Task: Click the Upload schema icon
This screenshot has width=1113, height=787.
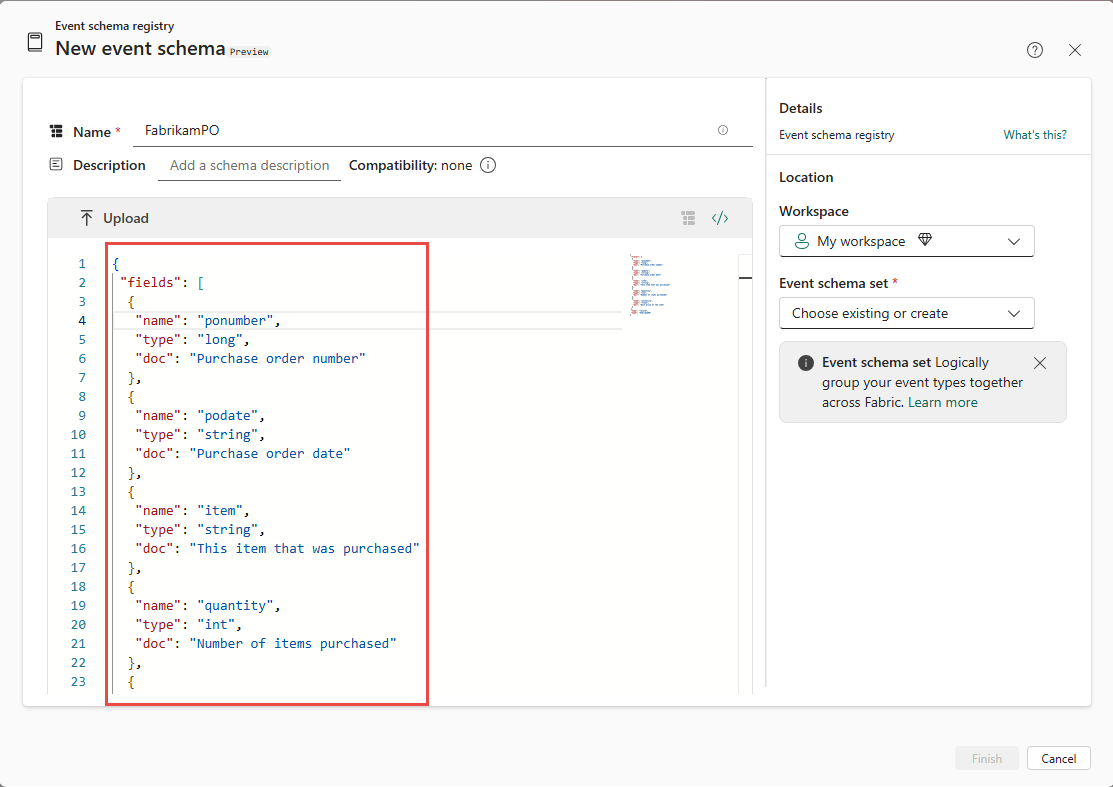Action: pos(88,218)
